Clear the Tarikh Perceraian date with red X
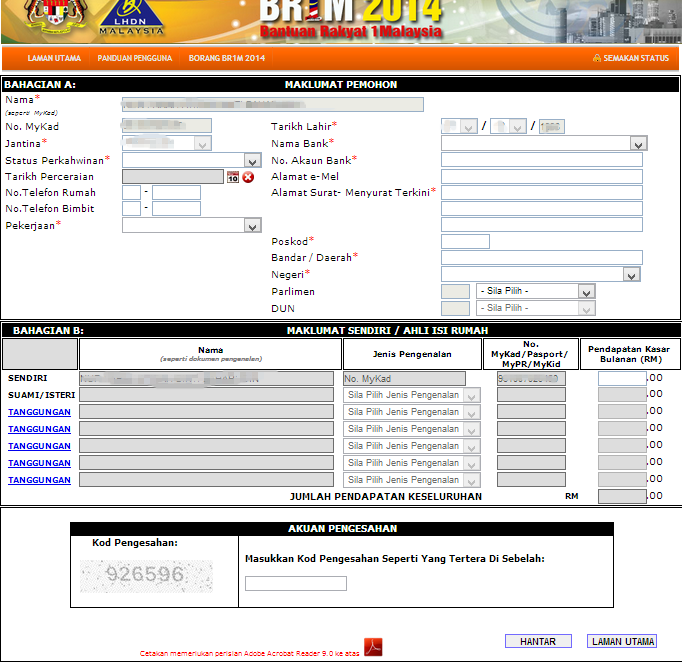 [x=248, y=177]
